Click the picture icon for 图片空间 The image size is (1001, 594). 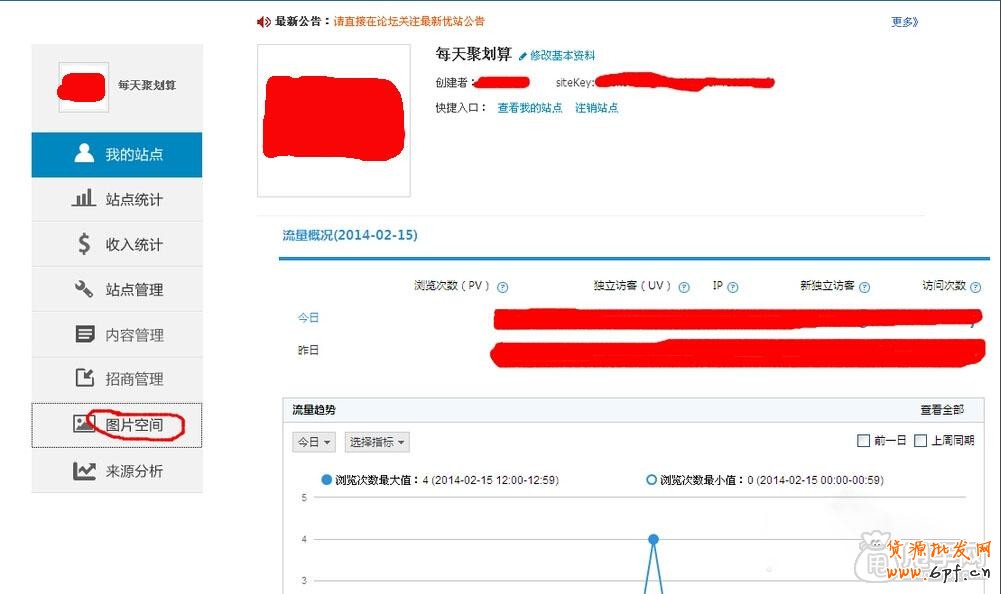coord(84,424)
